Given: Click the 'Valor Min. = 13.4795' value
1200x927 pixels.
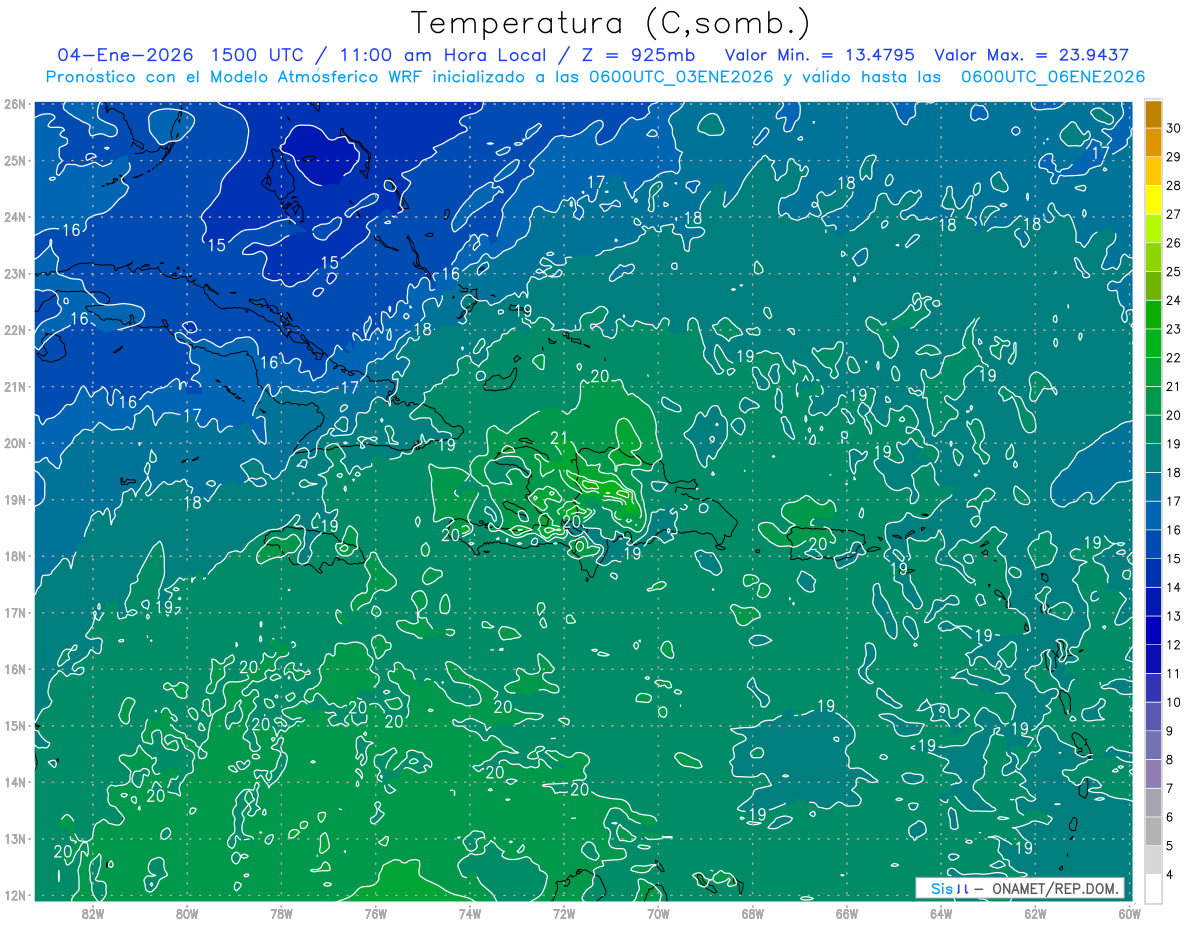Looking at the screenshot, I should (819, 55).
